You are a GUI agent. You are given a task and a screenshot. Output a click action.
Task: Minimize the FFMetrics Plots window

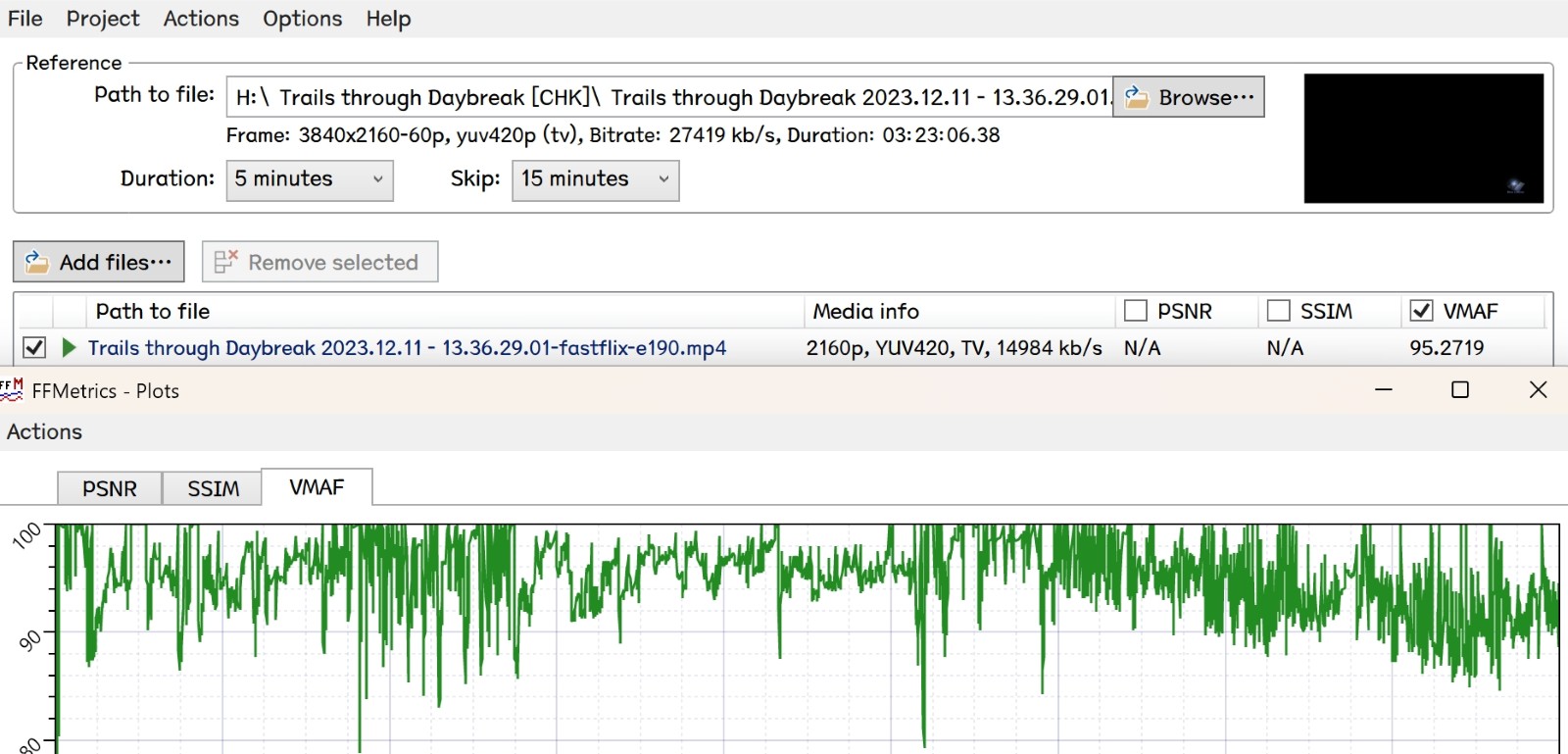click(1384, 390)
